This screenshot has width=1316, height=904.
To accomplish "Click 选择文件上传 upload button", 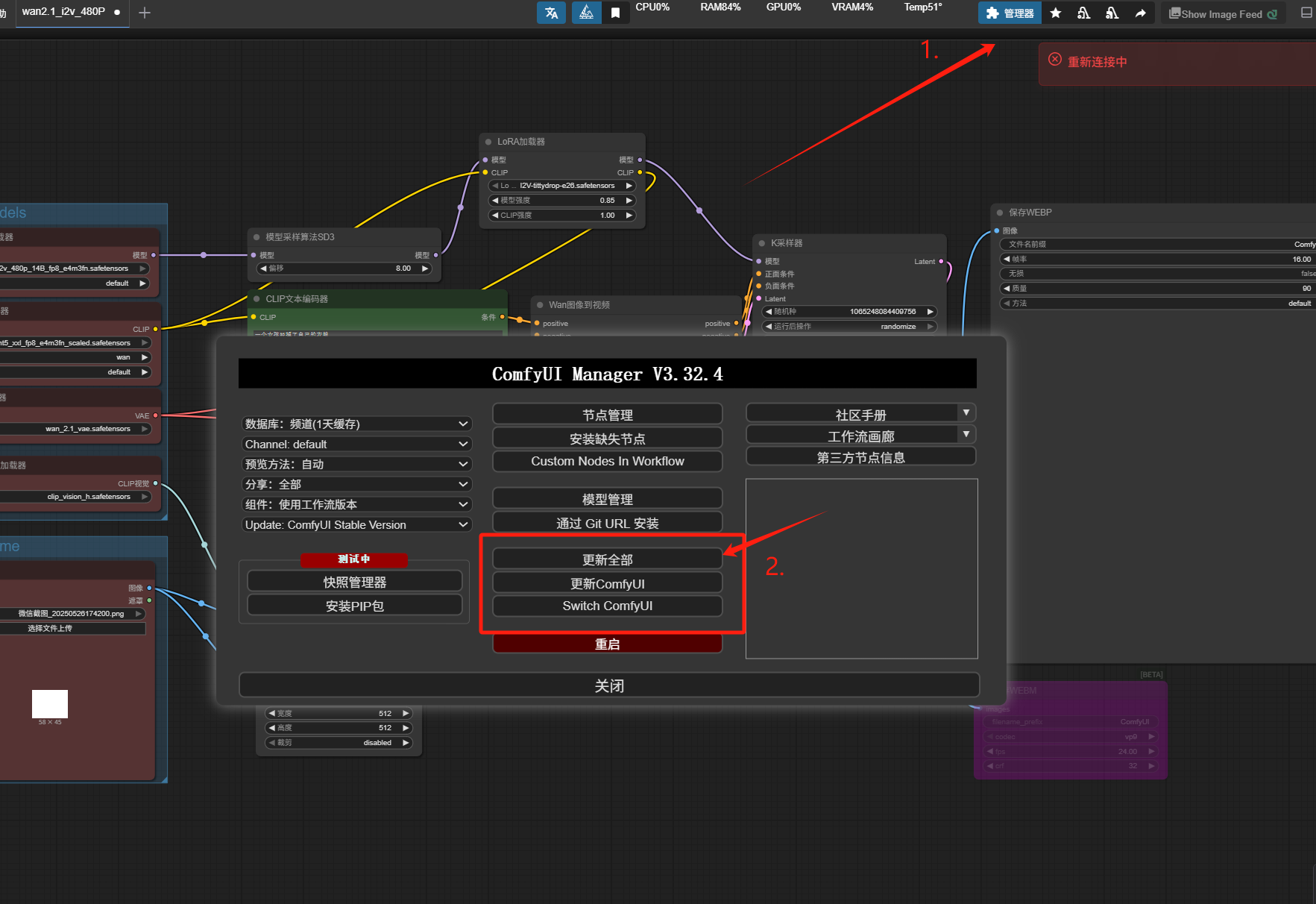I will click(x=71, y=629).
